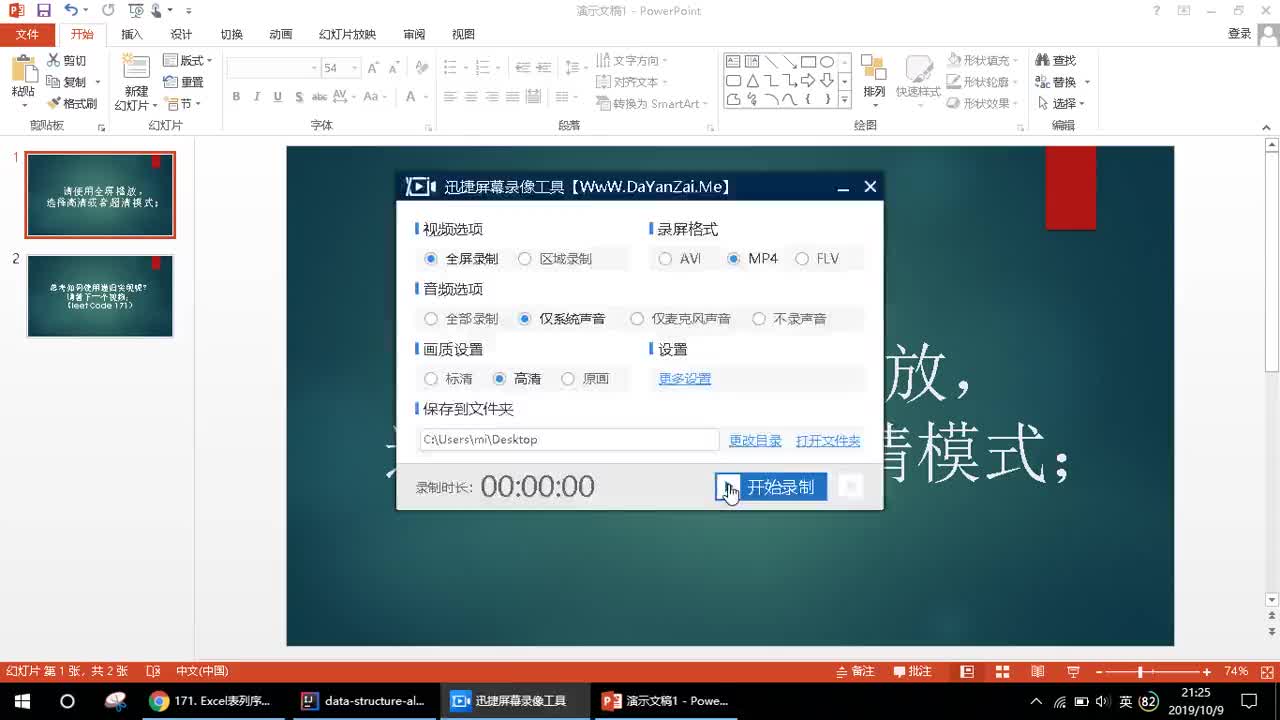
Task: Collapse the ribbon with the chevron arrow
Action: point(1267,127)
